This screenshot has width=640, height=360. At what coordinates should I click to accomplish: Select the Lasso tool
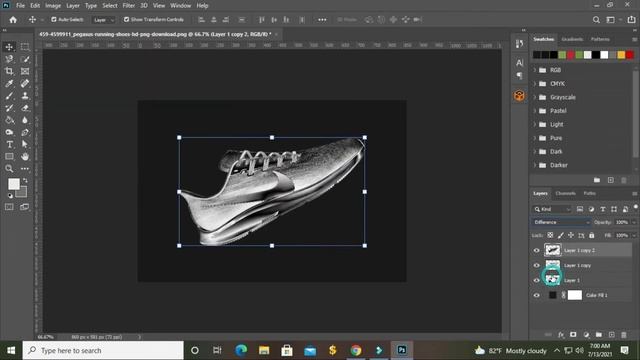click(9, 59)
